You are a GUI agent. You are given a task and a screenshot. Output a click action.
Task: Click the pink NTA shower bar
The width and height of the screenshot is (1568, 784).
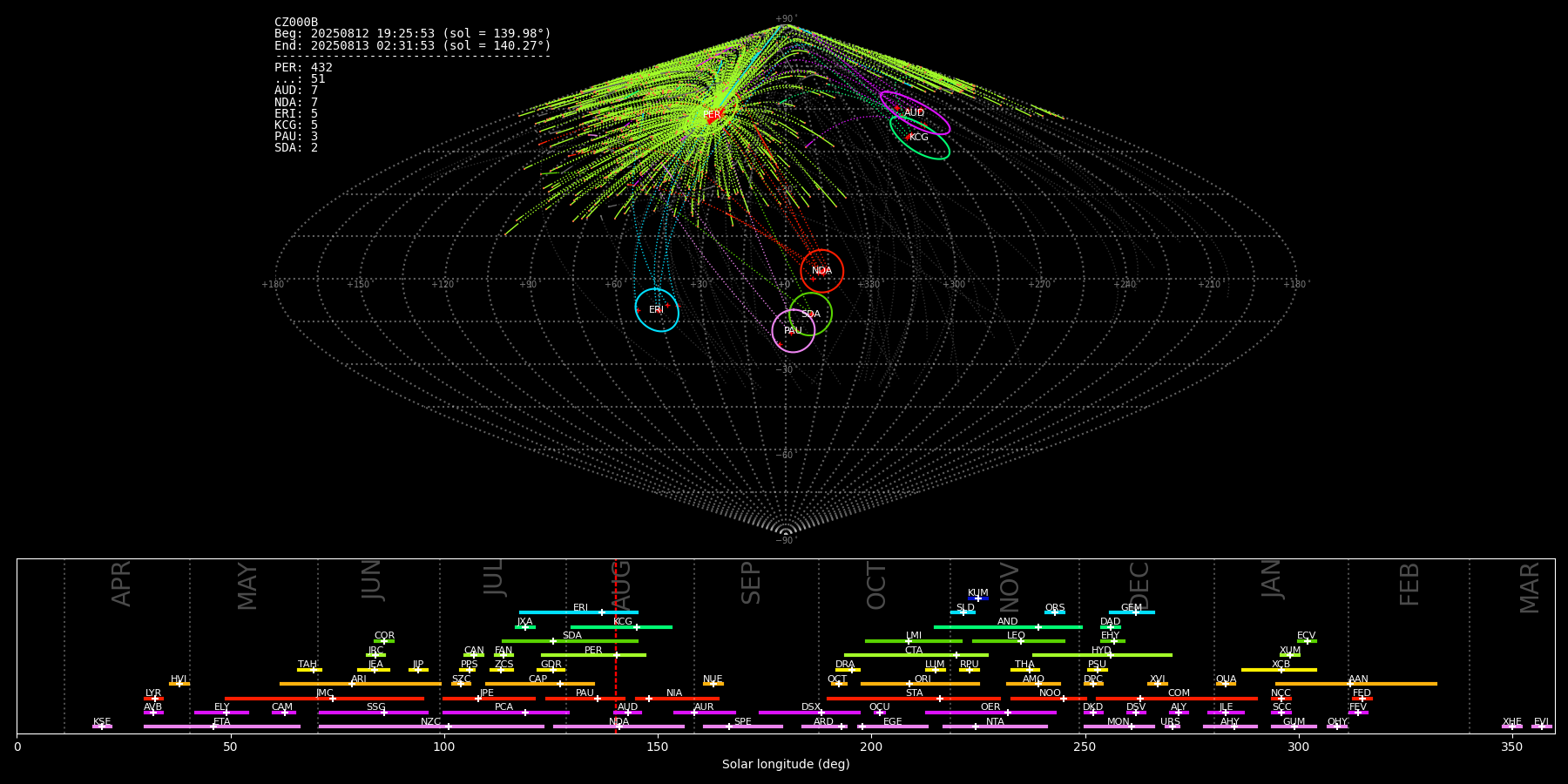coord(995,727)
